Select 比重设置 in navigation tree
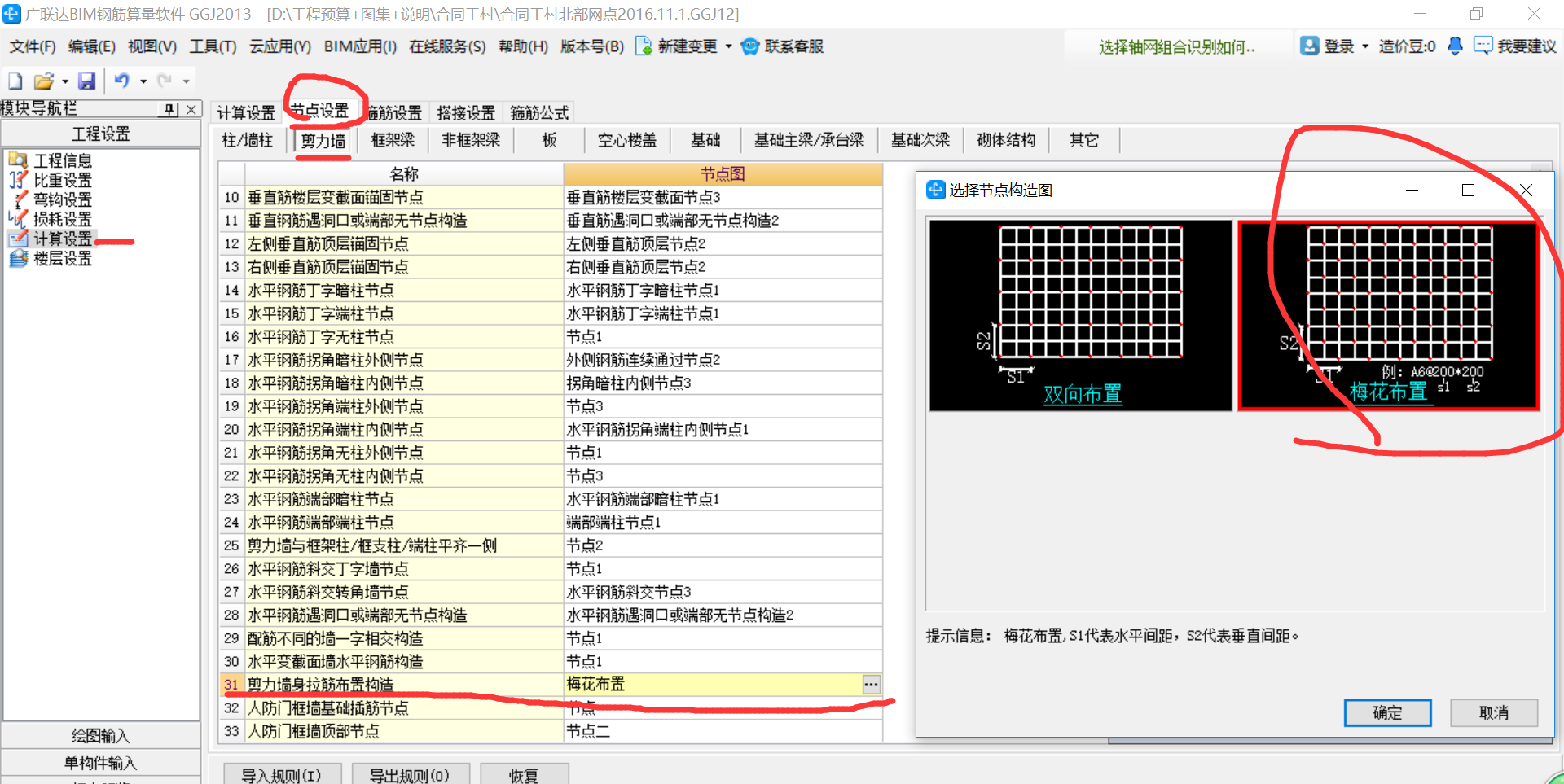 [63, 180]
